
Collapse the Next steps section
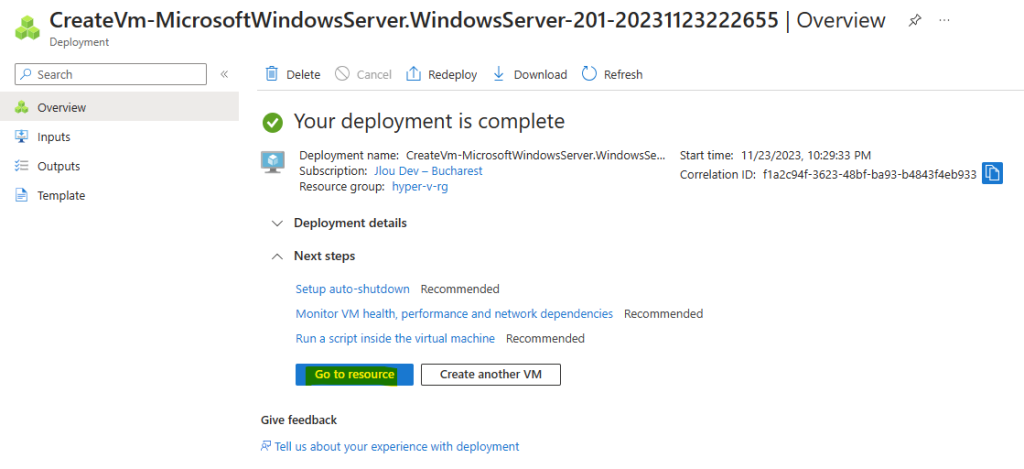313,256
